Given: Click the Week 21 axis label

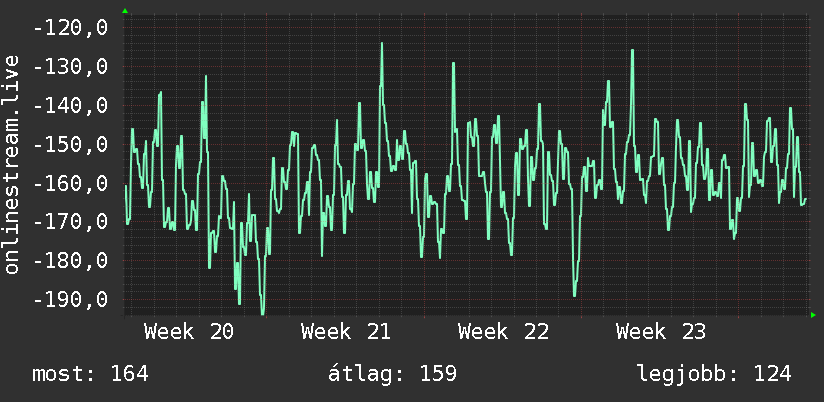Looking at the screenshot, I should (346, 332).
